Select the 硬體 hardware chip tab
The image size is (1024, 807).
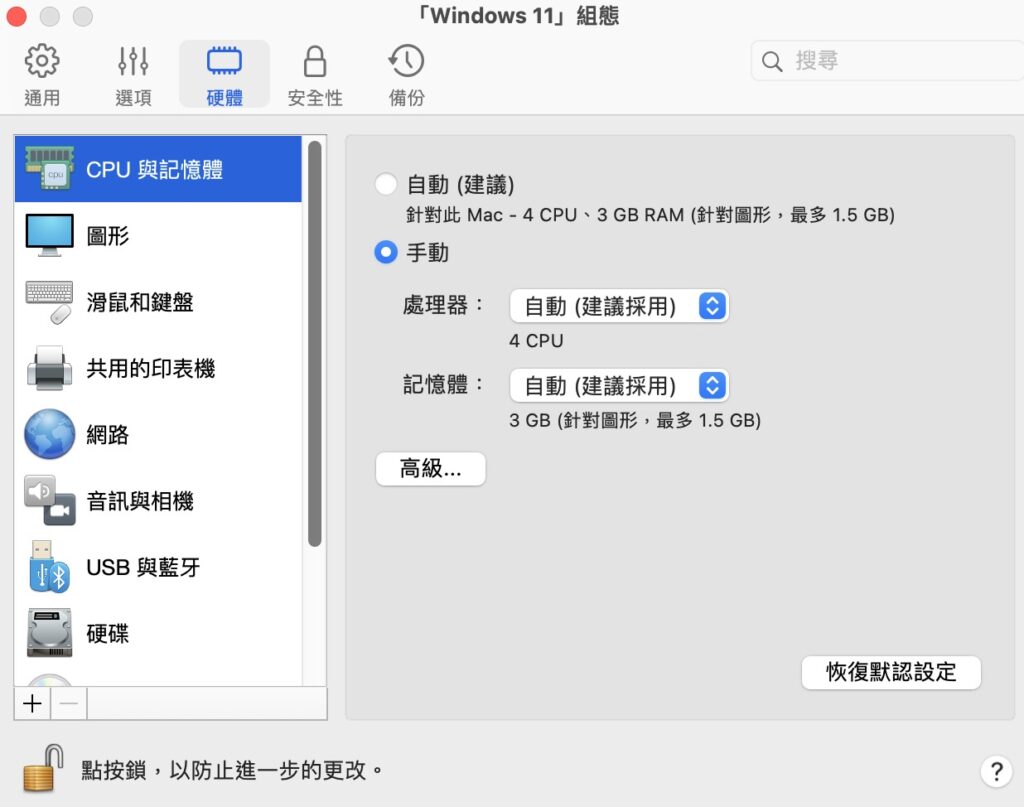click(x=224, y=74)
